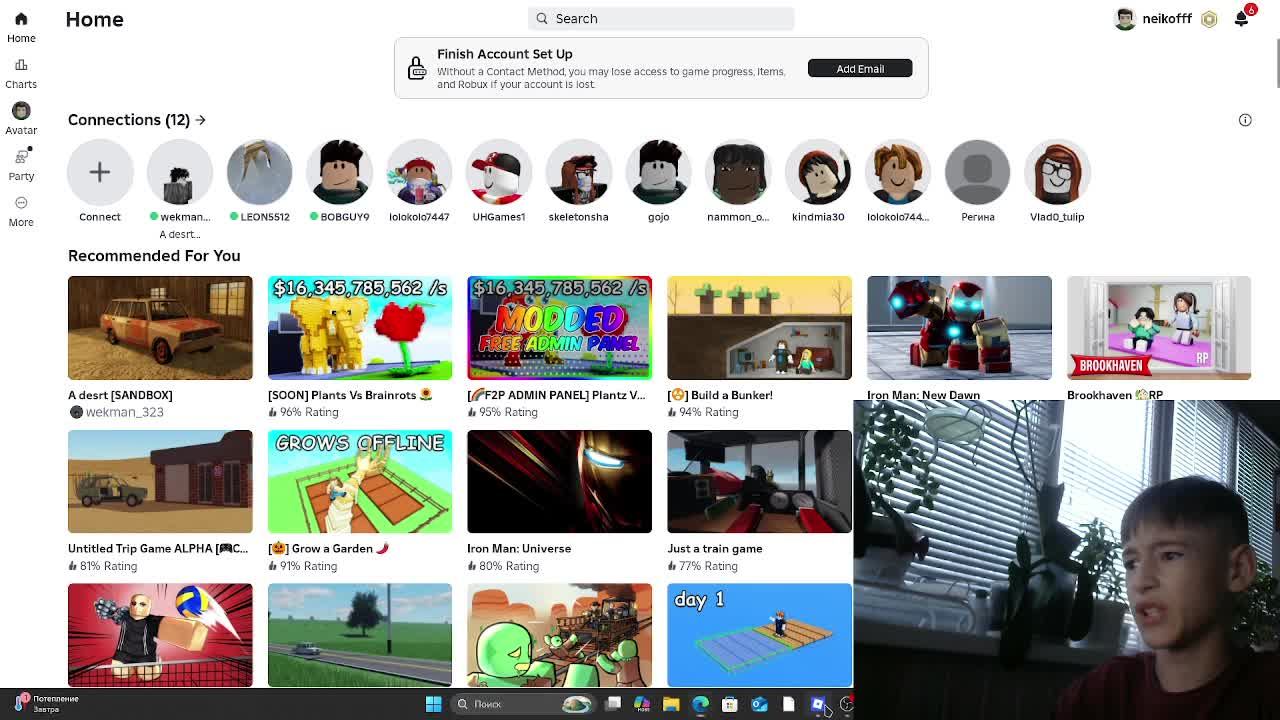Open Build a Bunker game thumbnail
The height and width of the screenshot is (720, 1280).
tap(759, 328)
